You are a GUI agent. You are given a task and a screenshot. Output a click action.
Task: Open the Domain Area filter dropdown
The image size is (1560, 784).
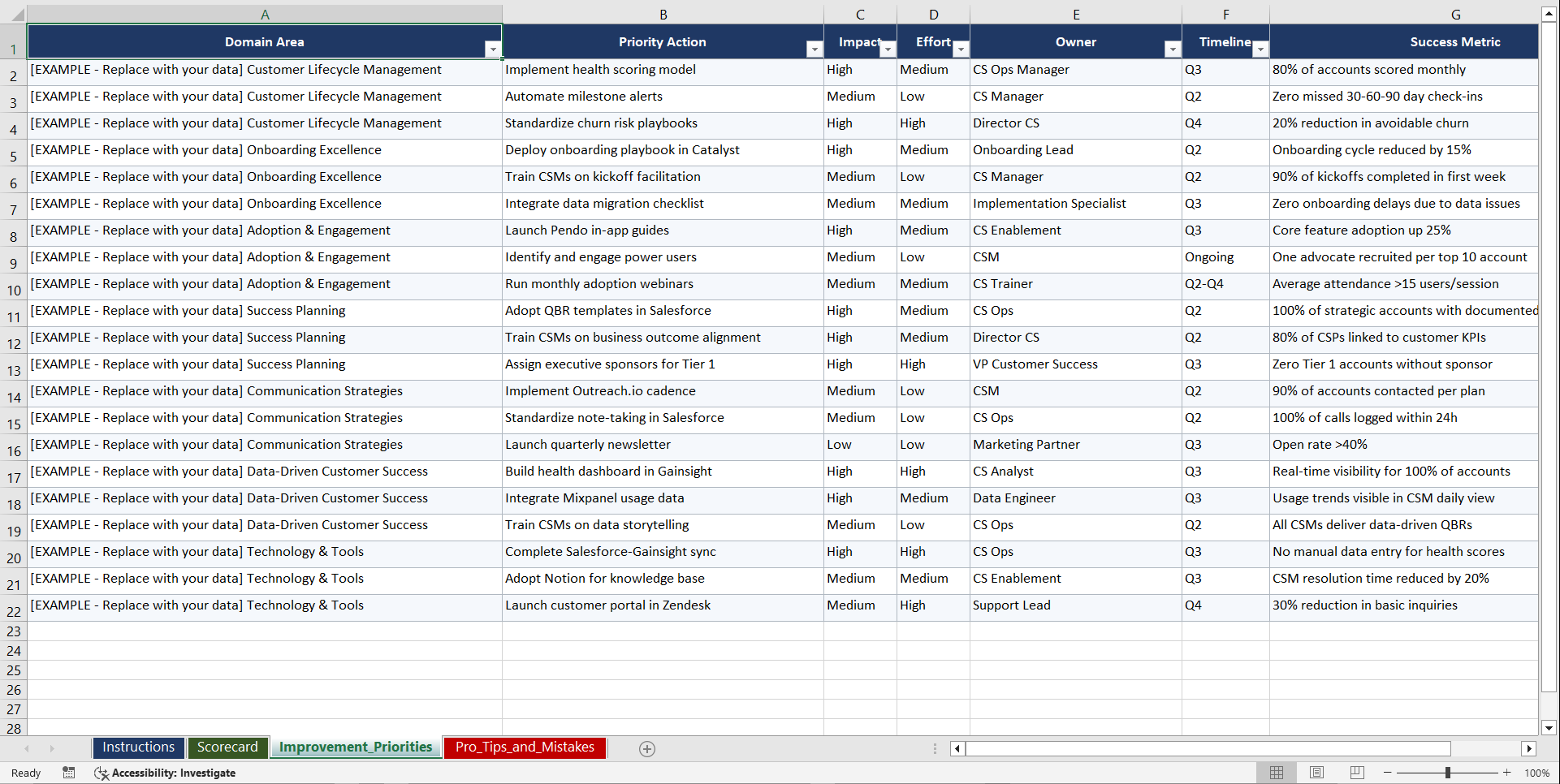click(x=493, y=50)
